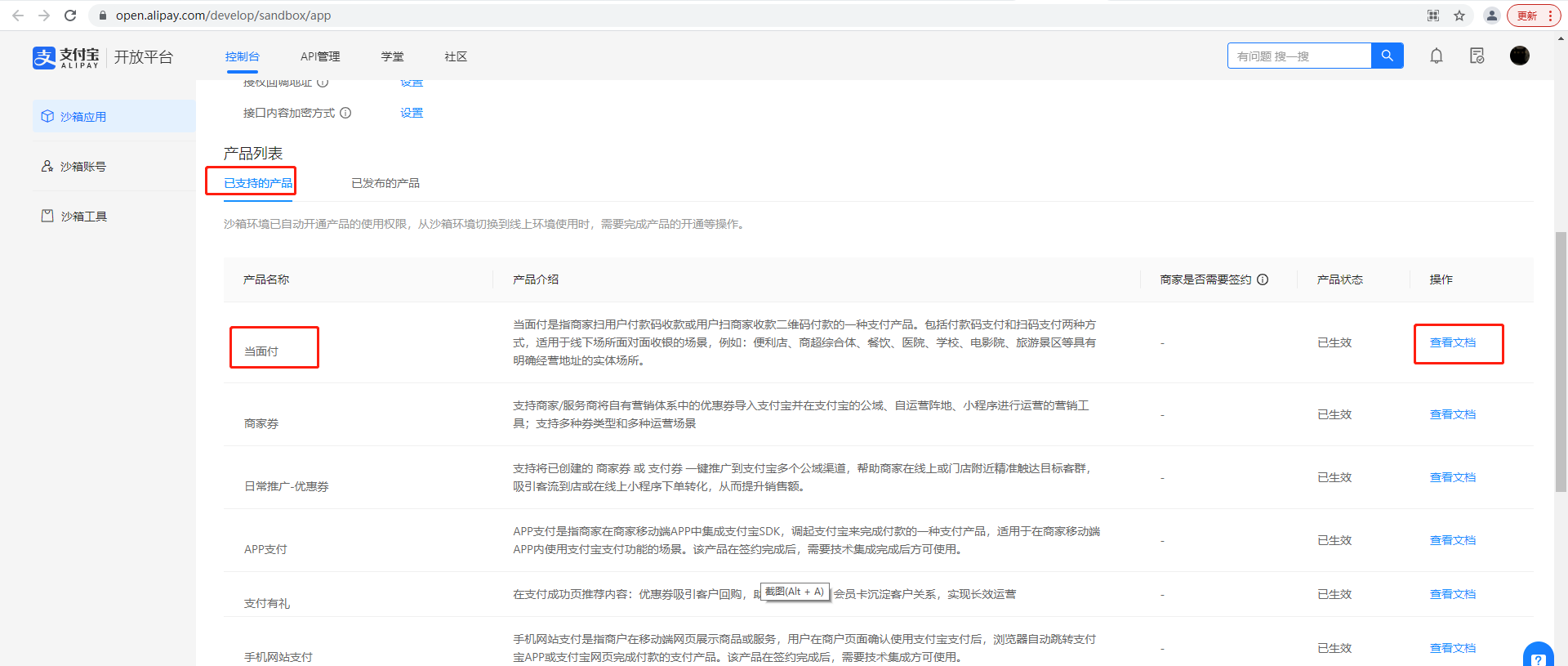This screenshot has width=1568, height=666.
Task: Go forward in browser
Action: click(x=44, y=16)
